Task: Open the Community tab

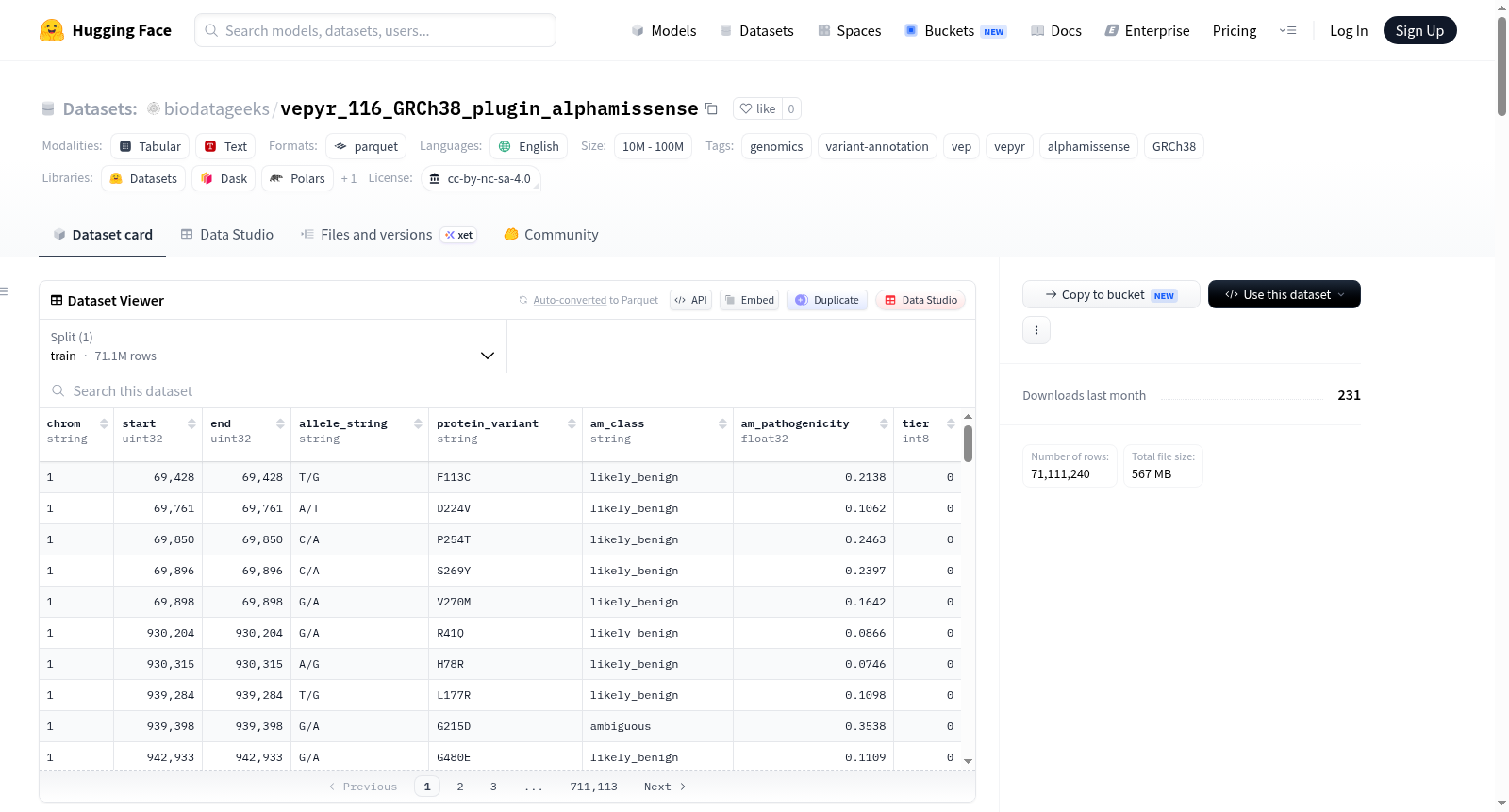Action: point(551,235)
